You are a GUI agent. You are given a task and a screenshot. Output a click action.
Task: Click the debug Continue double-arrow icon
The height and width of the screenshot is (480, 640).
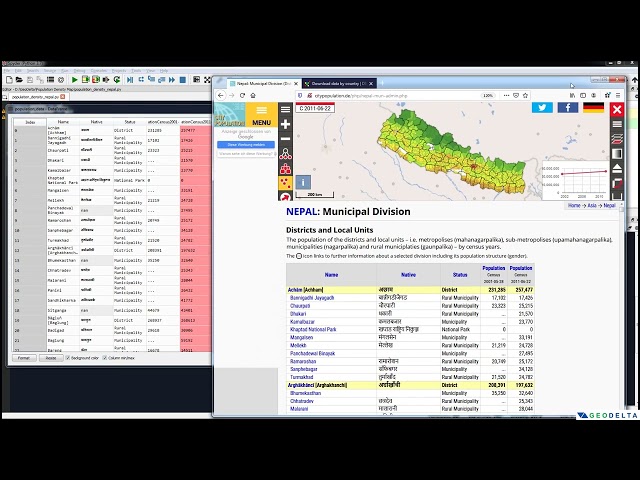pyautogui.click(x=172, y=80)
